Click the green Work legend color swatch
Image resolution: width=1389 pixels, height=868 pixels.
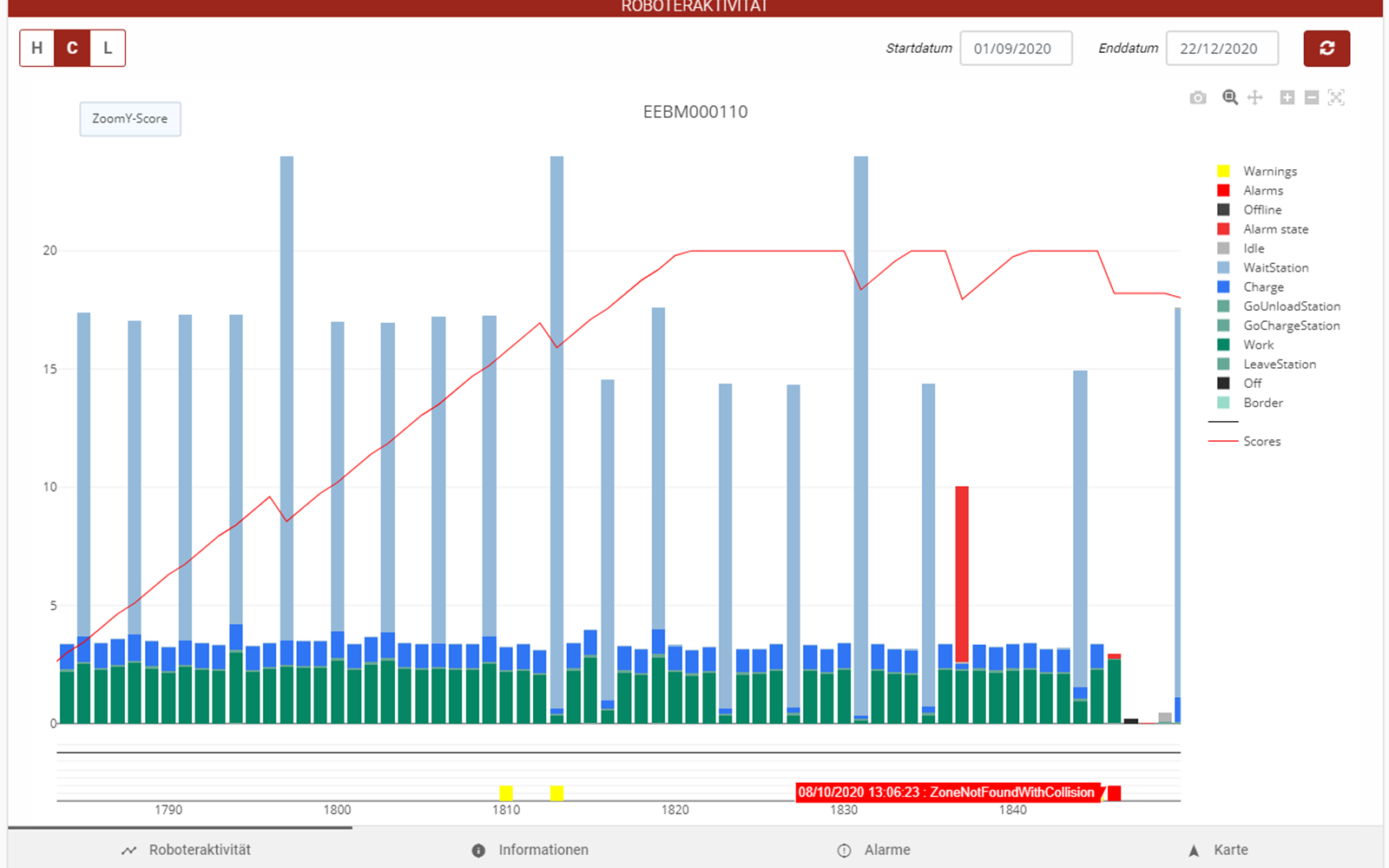[x=1223, y=345]
